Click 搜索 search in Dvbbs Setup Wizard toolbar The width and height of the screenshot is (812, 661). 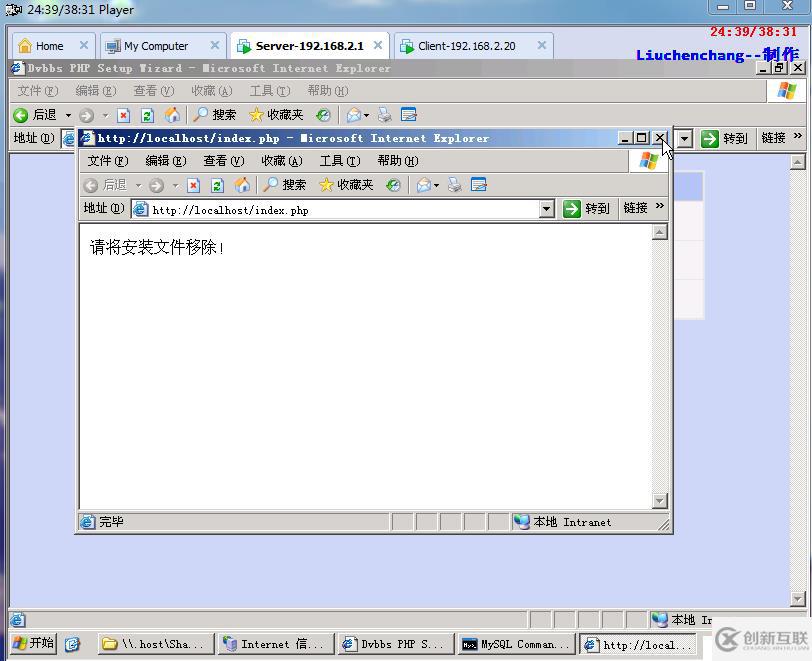[214, 114]
